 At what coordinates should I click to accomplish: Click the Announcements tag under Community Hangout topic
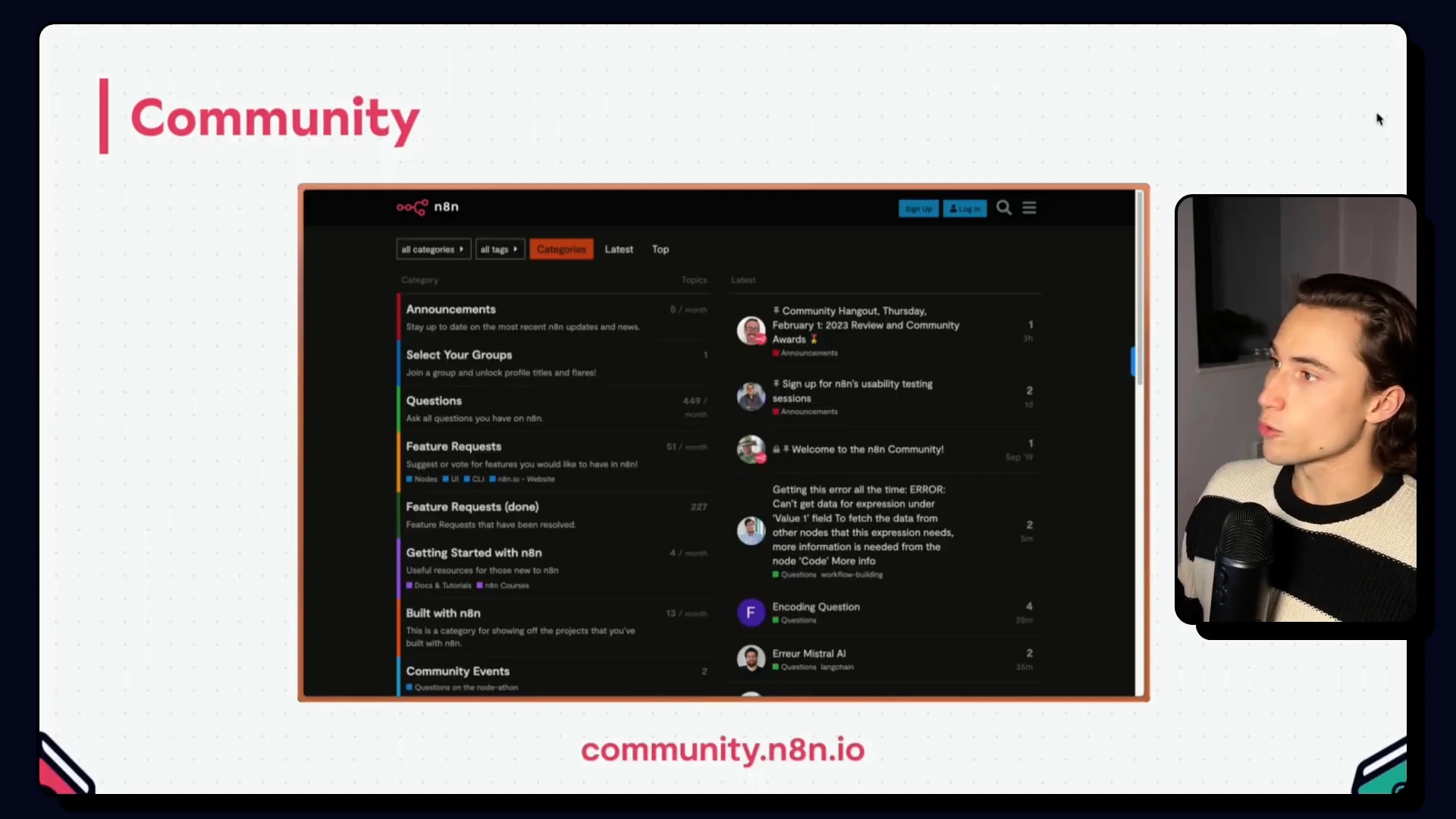(805, 353)
